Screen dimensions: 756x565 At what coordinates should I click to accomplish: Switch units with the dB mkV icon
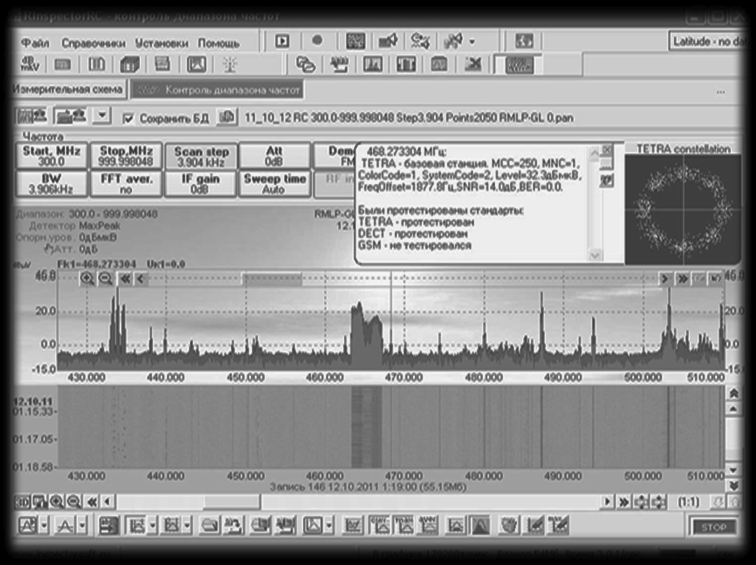coord(30,64)
